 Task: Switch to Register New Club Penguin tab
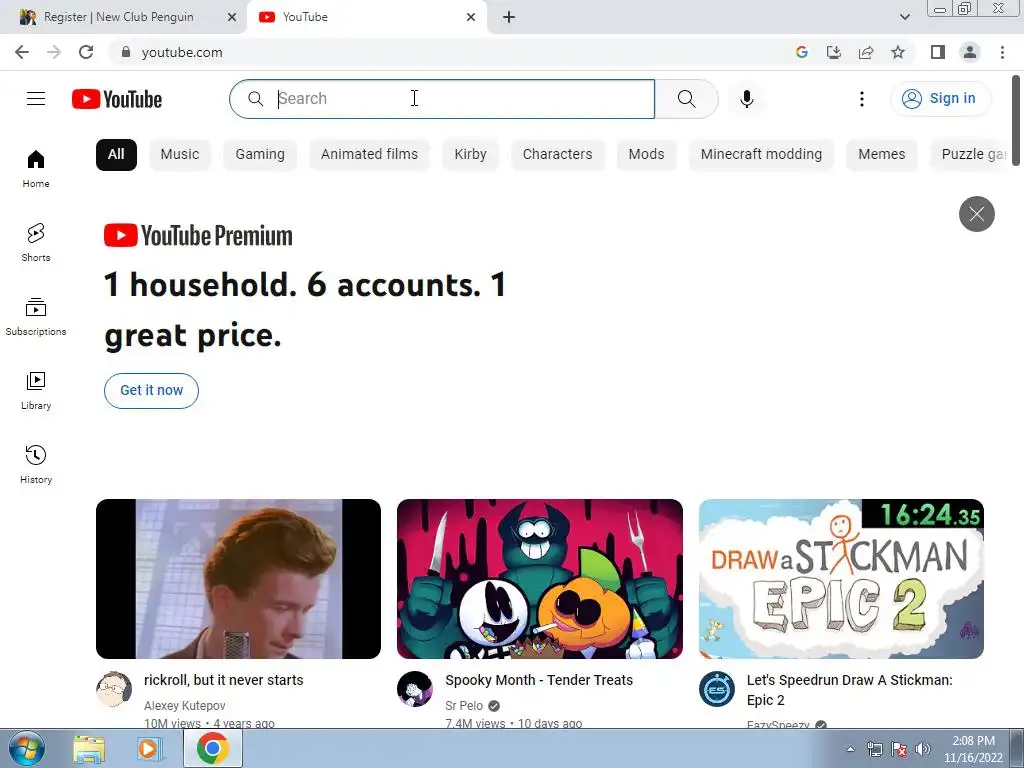tap(119, 18)
